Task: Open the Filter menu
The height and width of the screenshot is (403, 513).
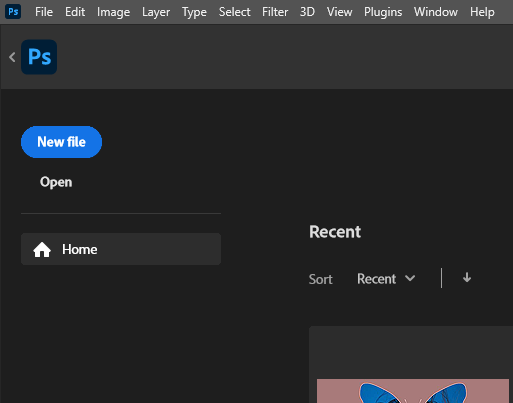Action: pos(275,12)
